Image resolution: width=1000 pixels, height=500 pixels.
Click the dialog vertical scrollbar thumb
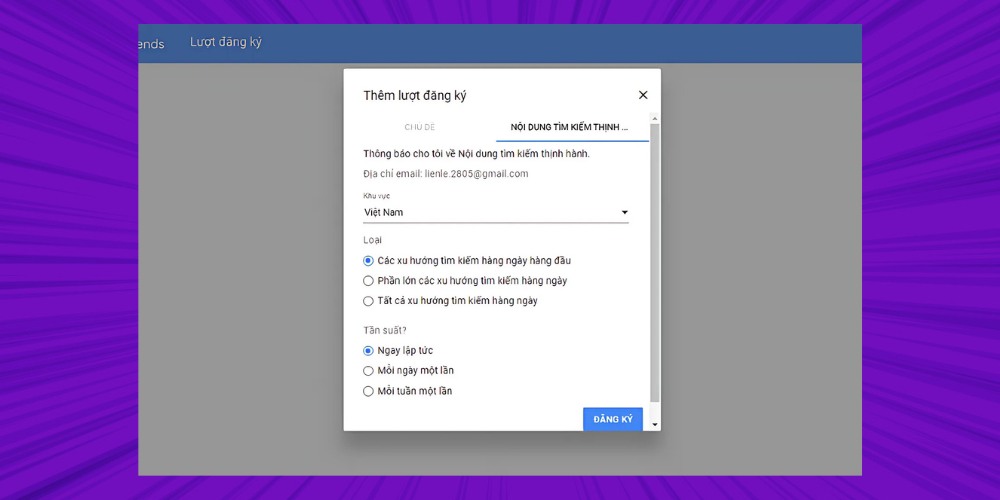point(655,263)
